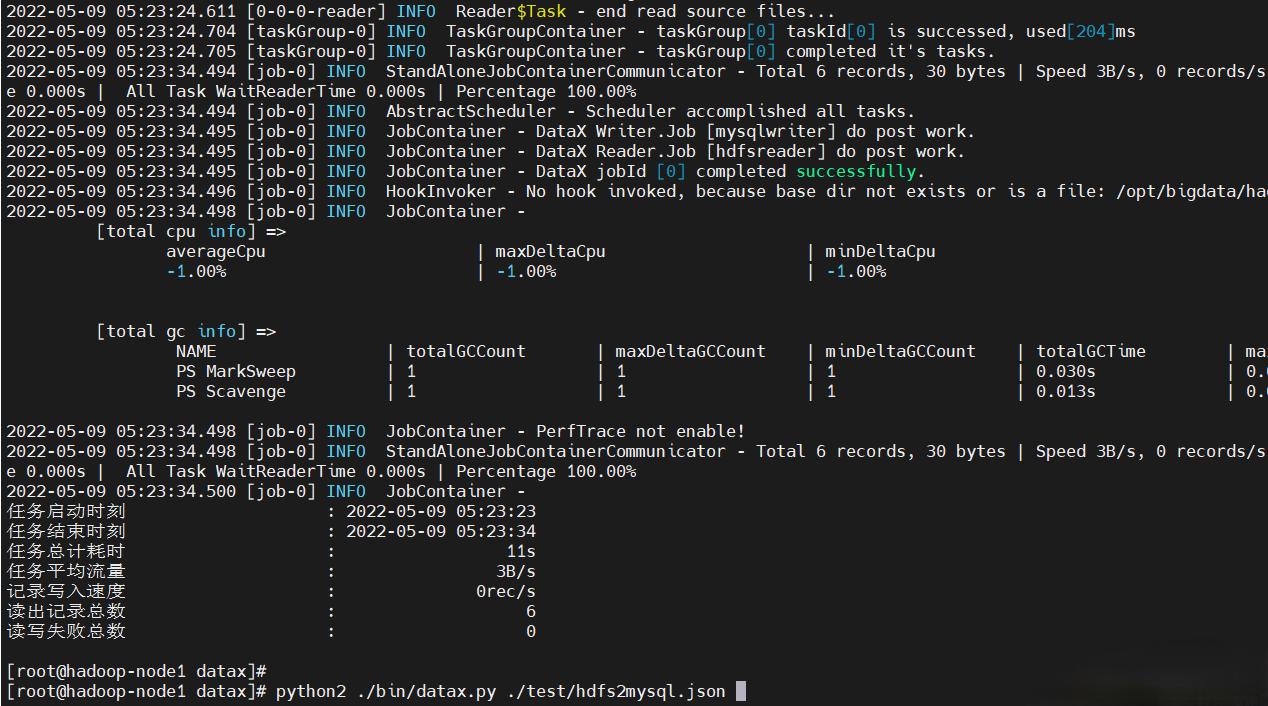Select the PS Scavenge row name
The height and width of the screenshot is (706, 1268).
pyautogui.click(x=233, y=391)
